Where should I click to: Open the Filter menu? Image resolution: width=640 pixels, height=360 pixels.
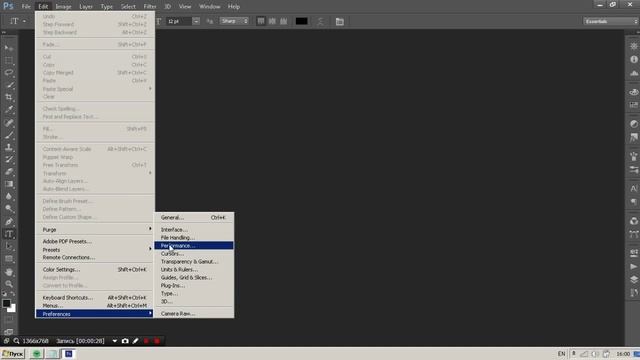150,7
